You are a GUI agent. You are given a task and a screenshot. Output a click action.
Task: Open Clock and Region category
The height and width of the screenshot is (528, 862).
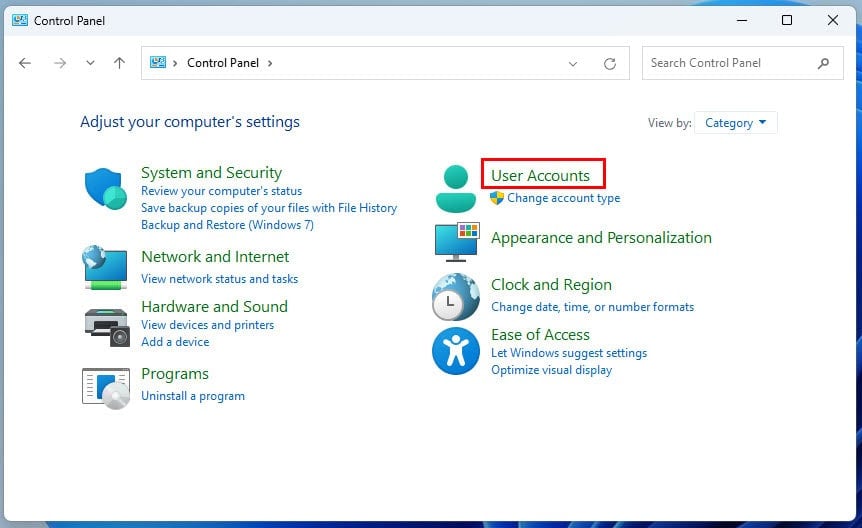pos(551,285)
